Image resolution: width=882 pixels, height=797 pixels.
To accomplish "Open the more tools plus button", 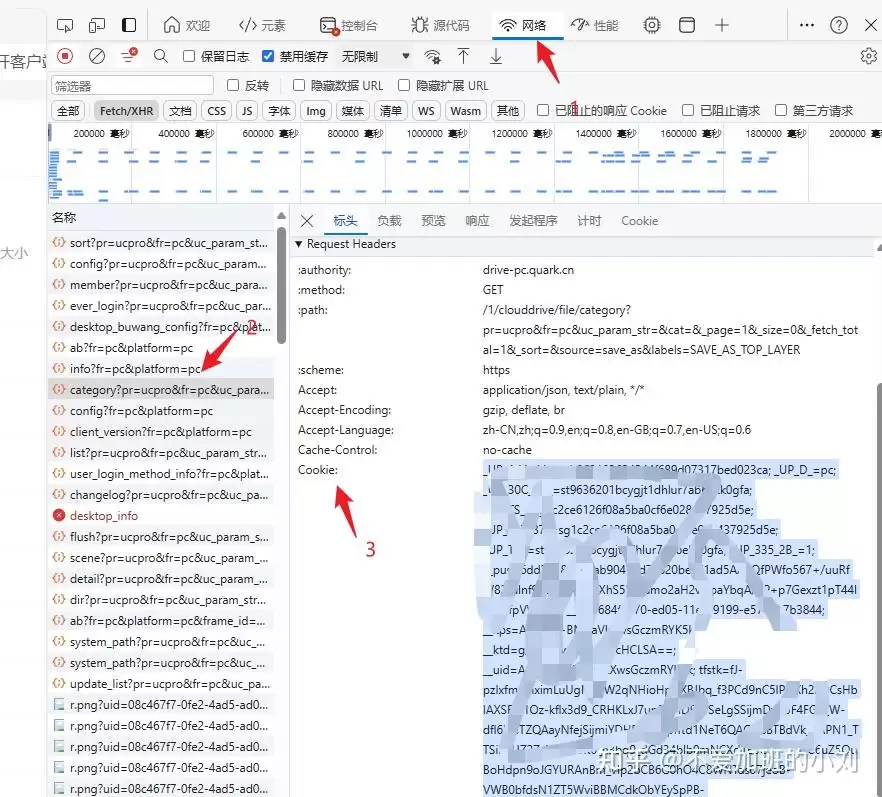I will pos(722,25).
